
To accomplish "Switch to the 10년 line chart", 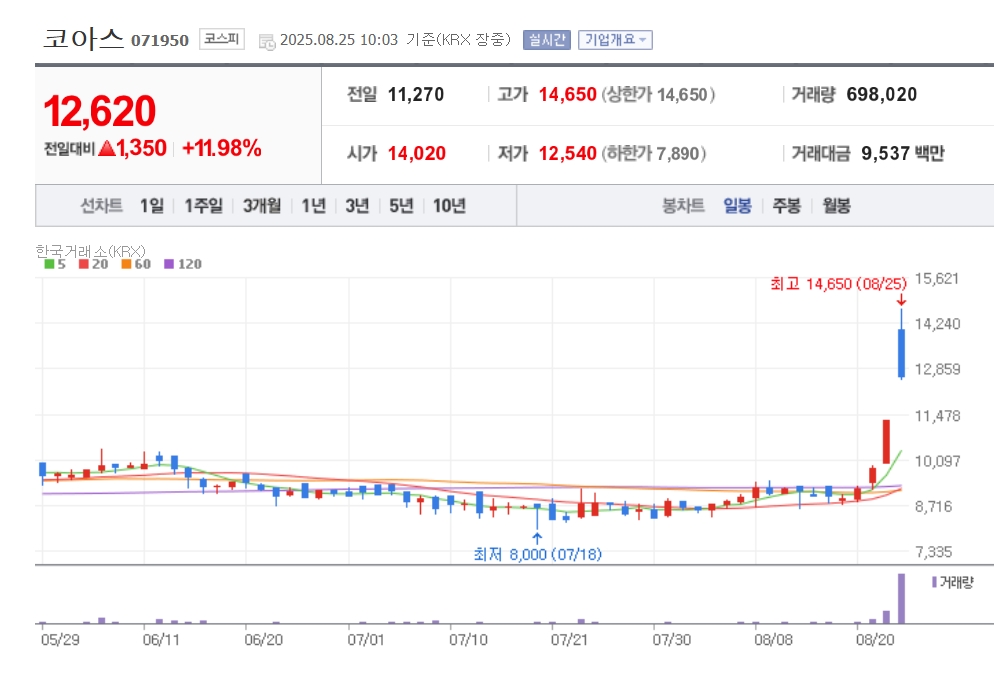I will click(449, 205).
